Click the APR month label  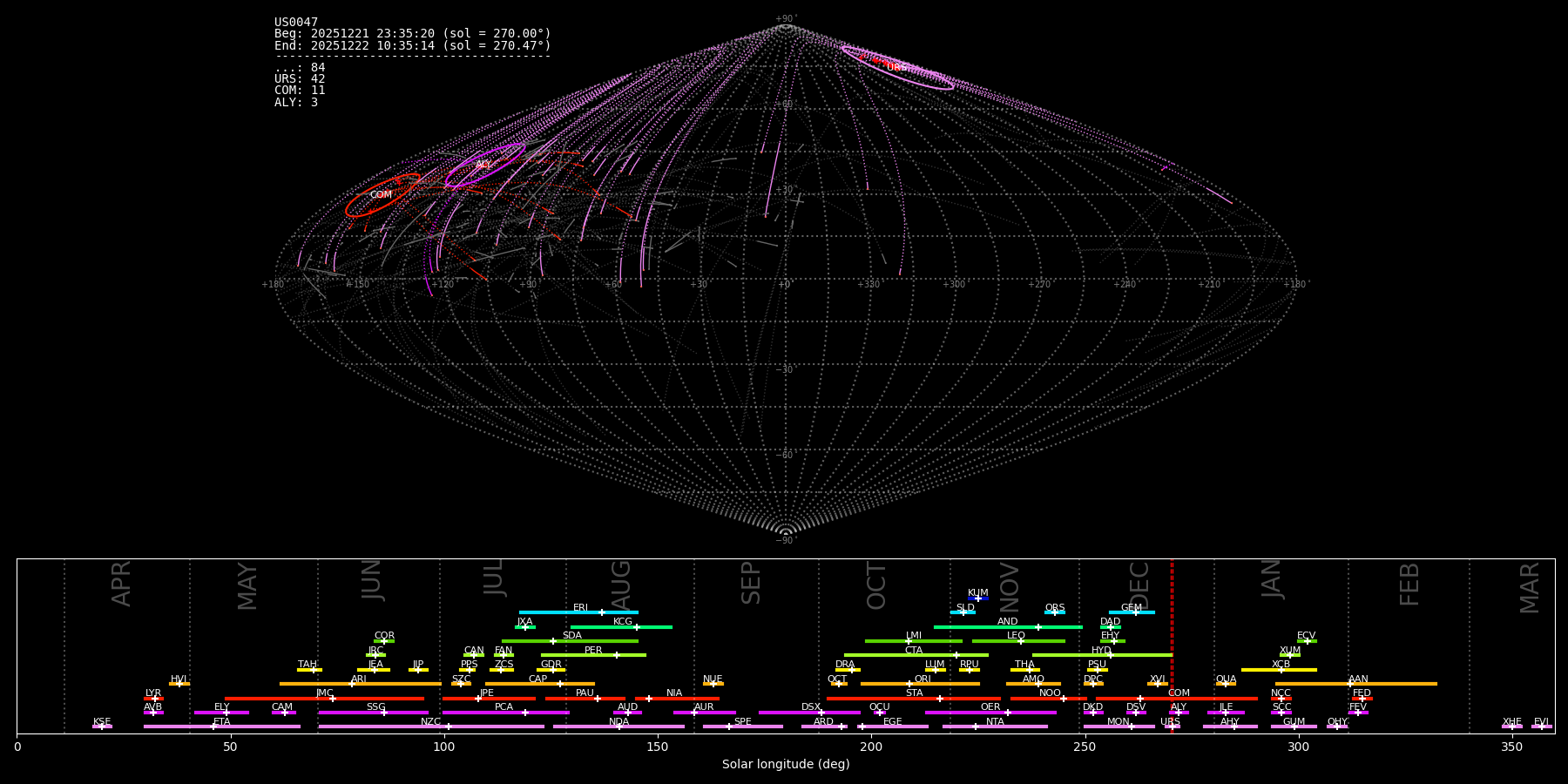click(x=121, y=584)
